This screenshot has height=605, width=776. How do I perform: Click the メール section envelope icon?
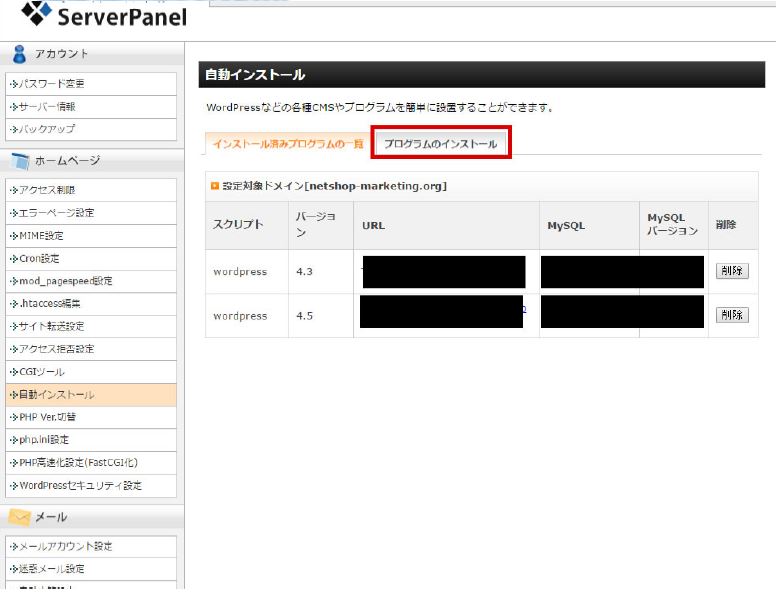click(x=19, y=517)
